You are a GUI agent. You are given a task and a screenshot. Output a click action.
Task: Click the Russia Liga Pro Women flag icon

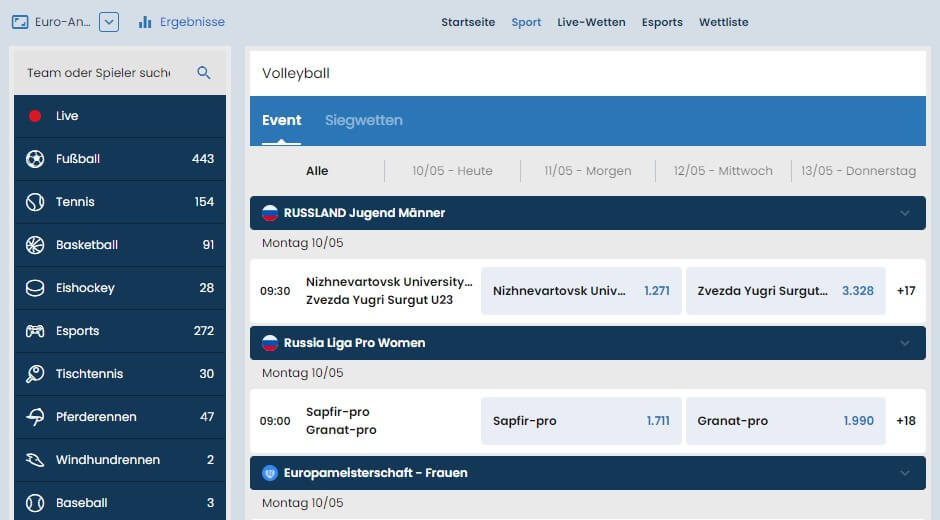270,343
